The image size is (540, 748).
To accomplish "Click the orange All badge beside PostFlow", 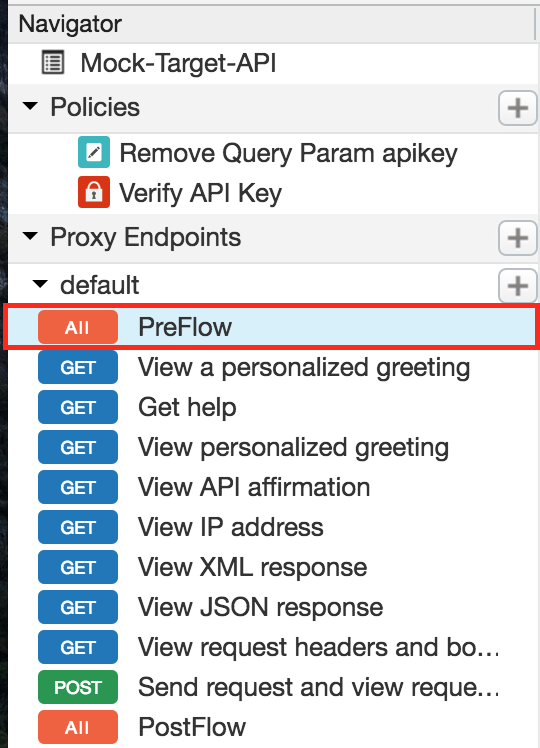I will (78, 727).
